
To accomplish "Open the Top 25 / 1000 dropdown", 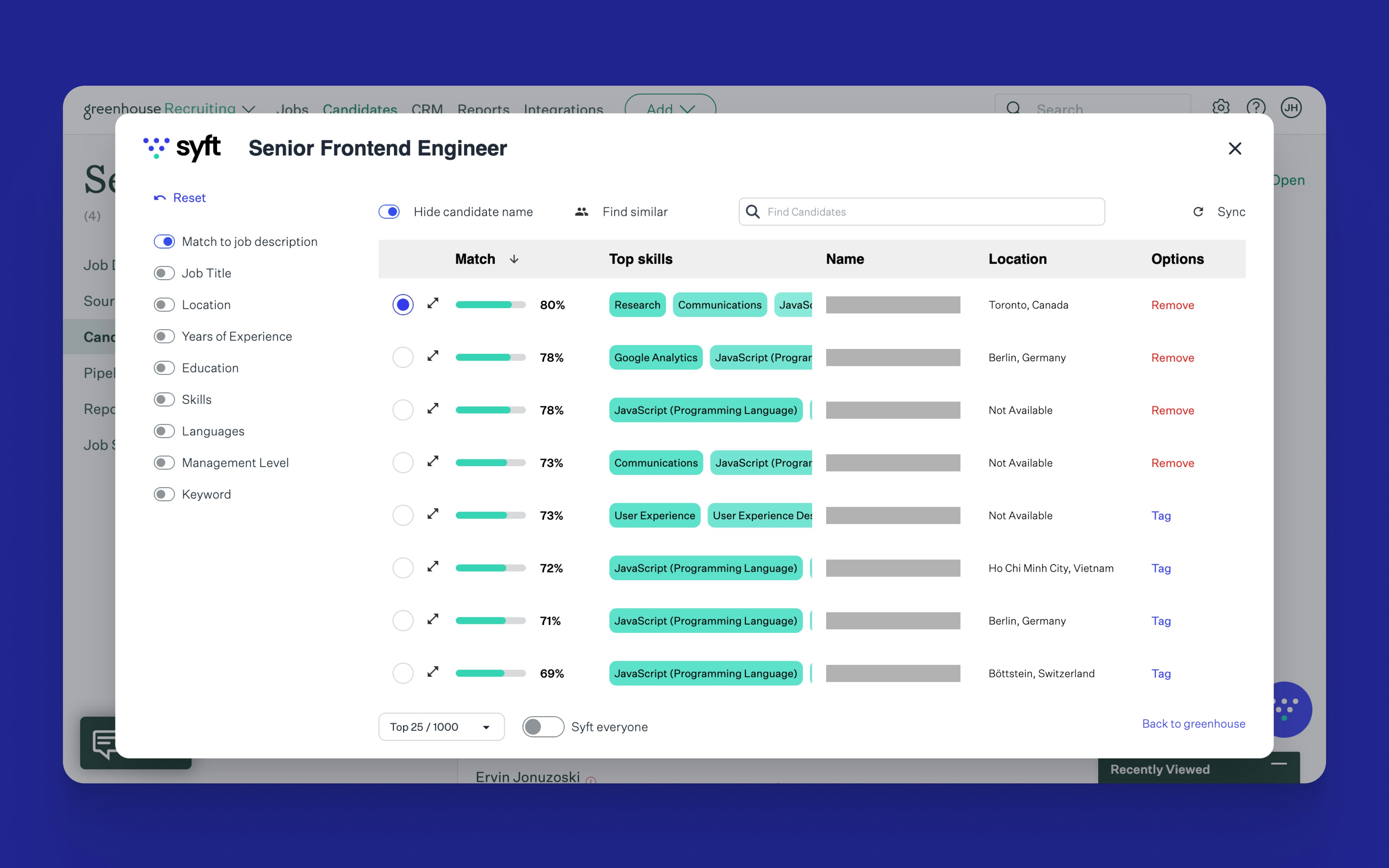I will (441, 727).
